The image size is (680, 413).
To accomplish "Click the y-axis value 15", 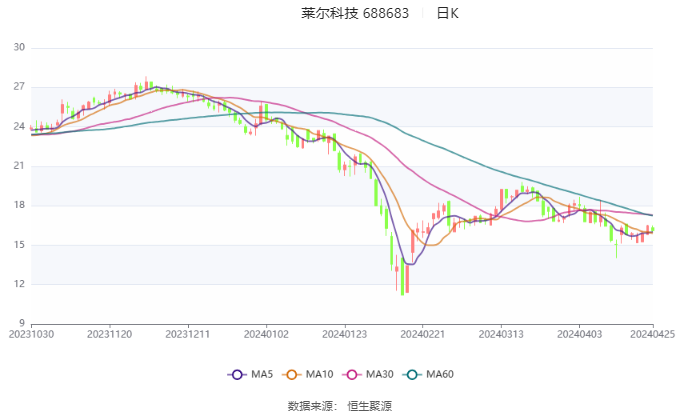I will click(19, 245).
